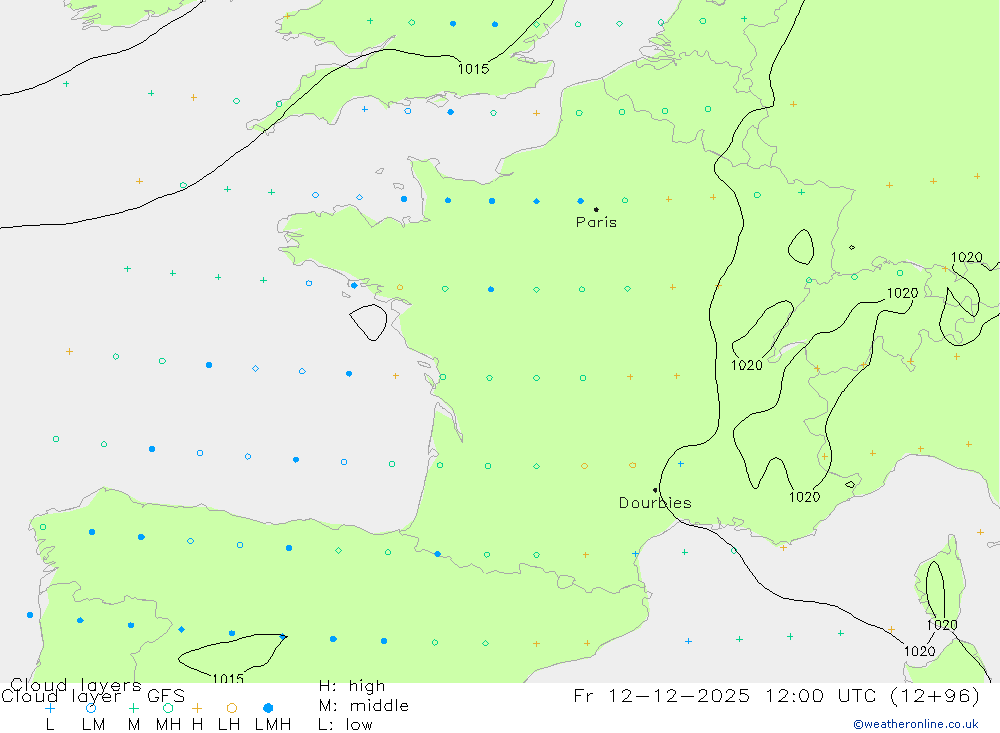Click the orange open-circle LH legend symbol
The width and height of the screenshot is (1000, 733).
point(232,708)
